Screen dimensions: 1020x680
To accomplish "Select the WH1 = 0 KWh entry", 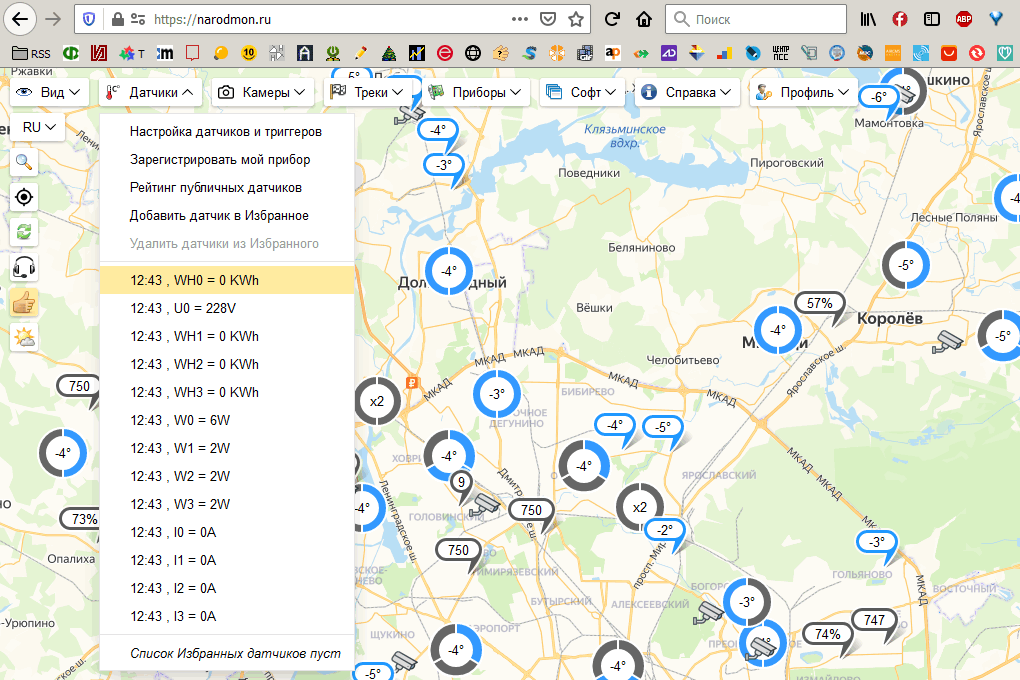I will [226, 336].
